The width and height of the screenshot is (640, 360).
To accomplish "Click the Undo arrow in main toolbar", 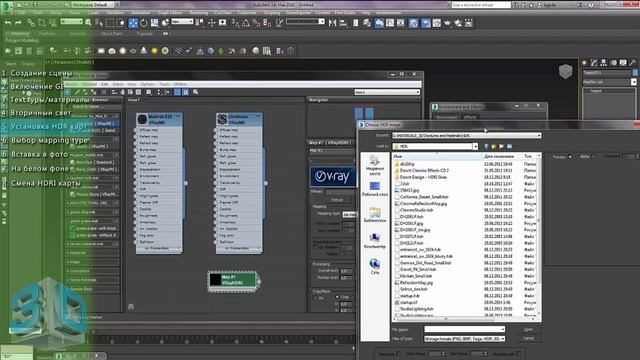I will (8, 23).
